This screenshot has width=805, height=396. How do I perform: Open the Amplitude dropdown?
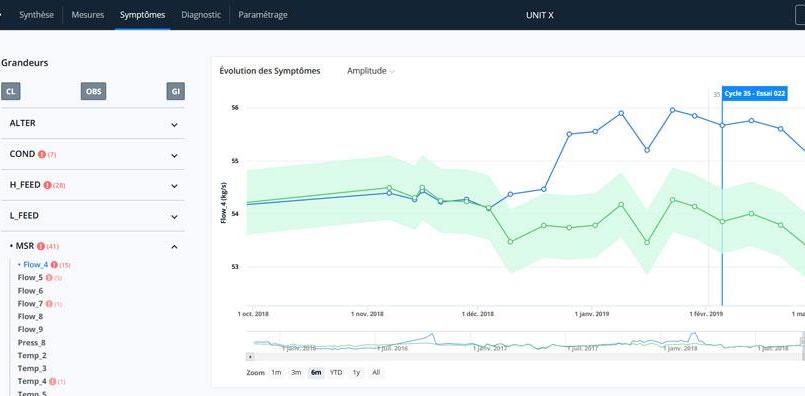(x=371, y=71)
